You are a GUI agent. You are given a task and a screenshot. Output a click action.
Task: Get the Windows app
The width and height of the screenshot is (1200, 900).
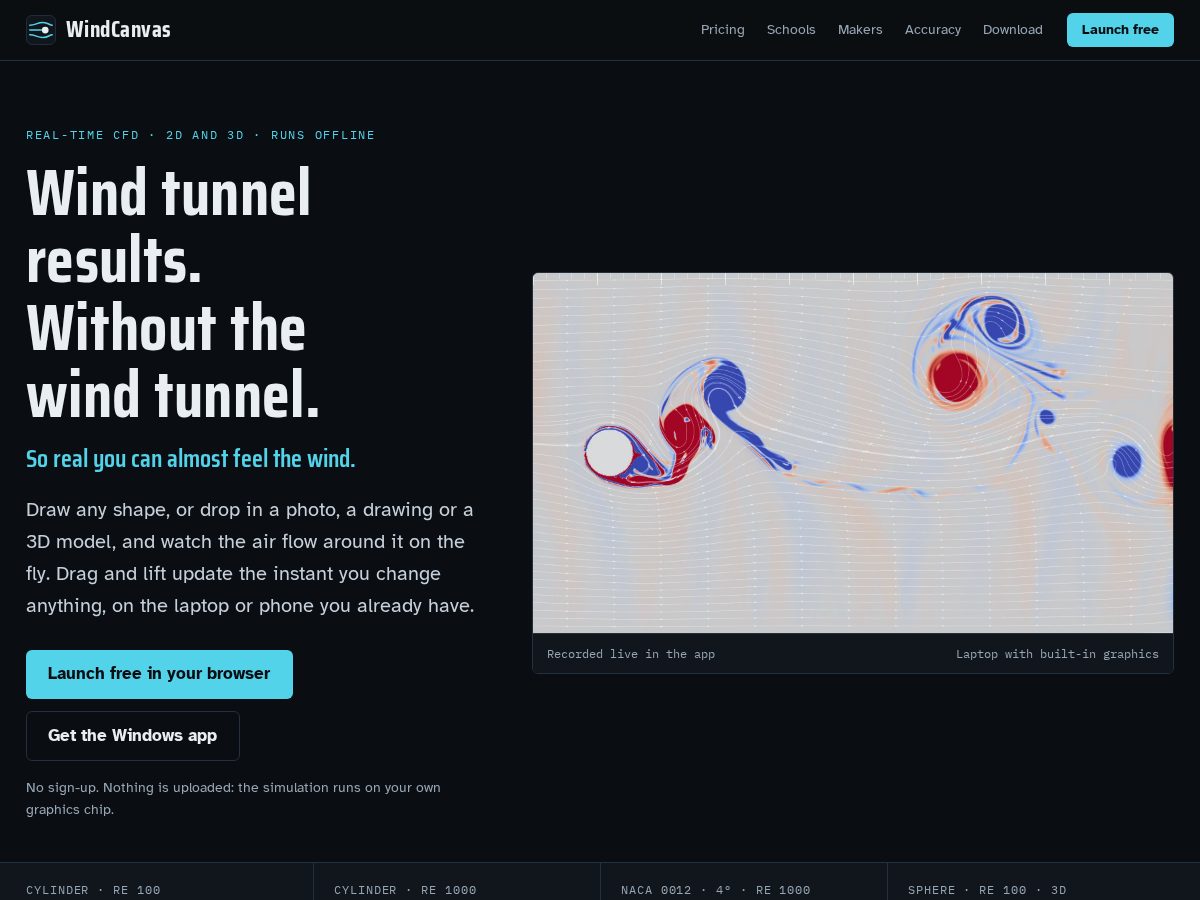coord(133,736)
